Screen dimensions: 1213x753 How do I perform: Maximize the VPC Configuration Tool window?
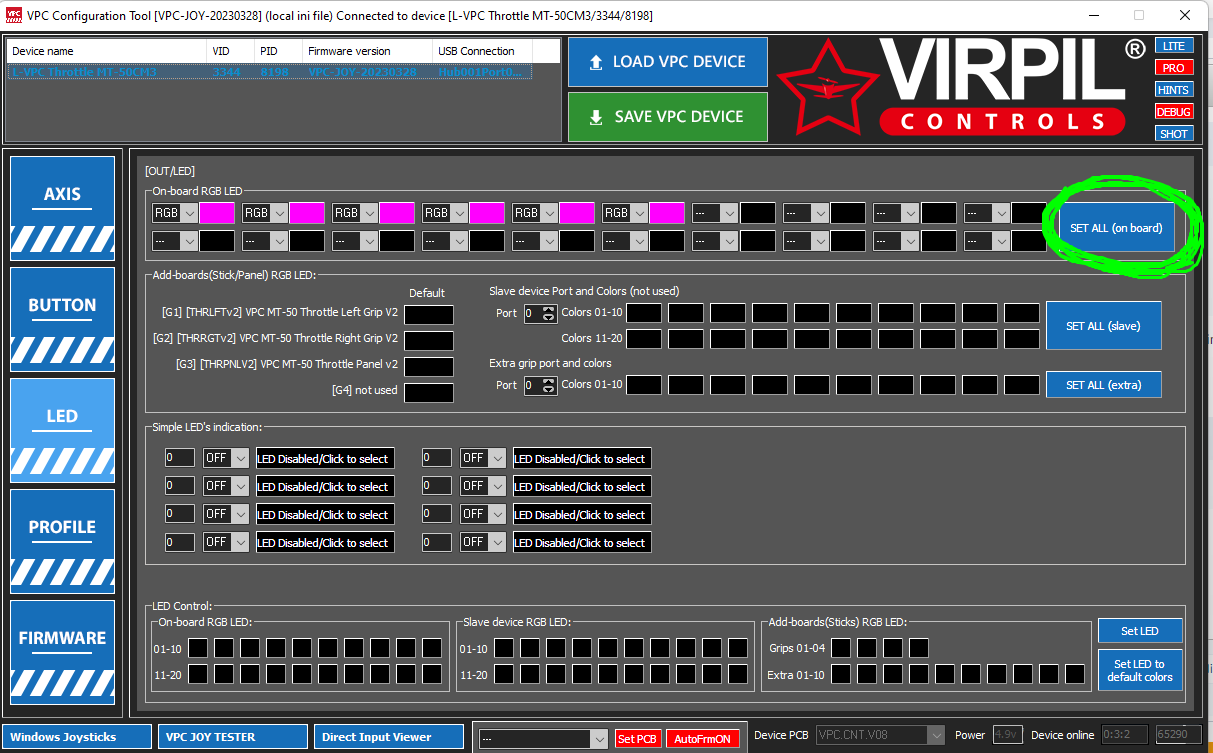[1139, 15]
